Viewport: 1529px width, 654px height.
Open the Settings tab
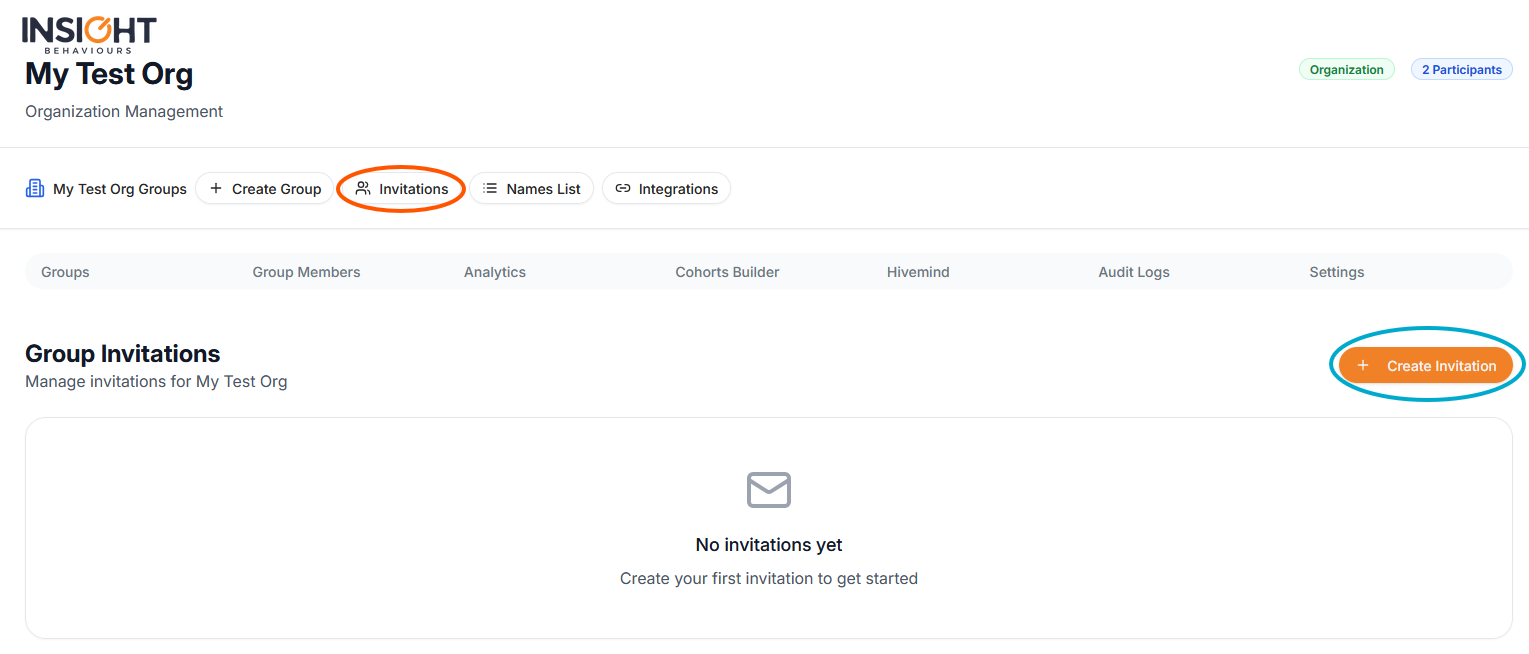[1337, 272]
